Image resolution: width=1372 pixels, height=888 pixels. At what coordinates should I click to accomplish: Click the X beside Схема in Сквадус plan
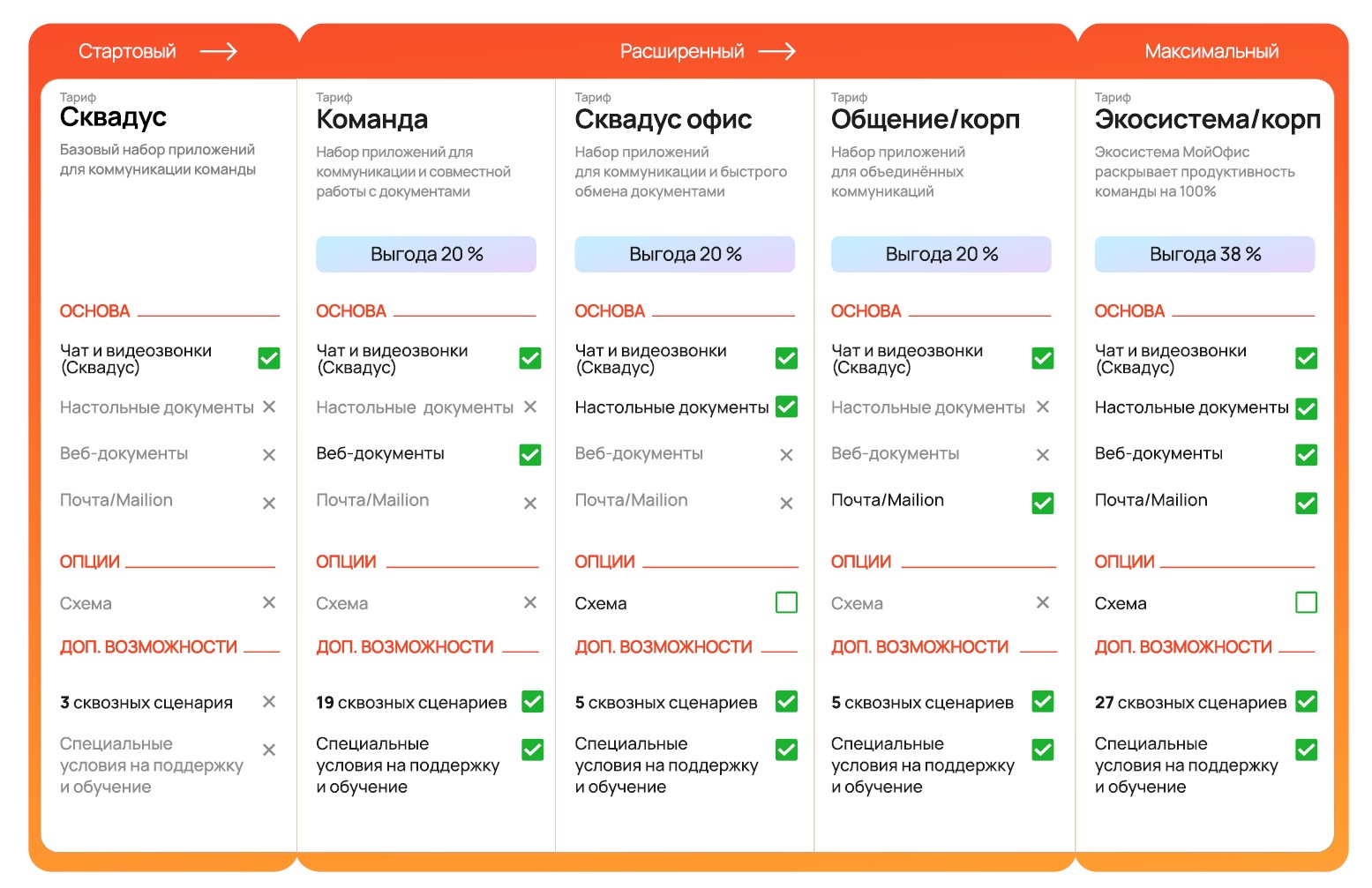point(269,602)
